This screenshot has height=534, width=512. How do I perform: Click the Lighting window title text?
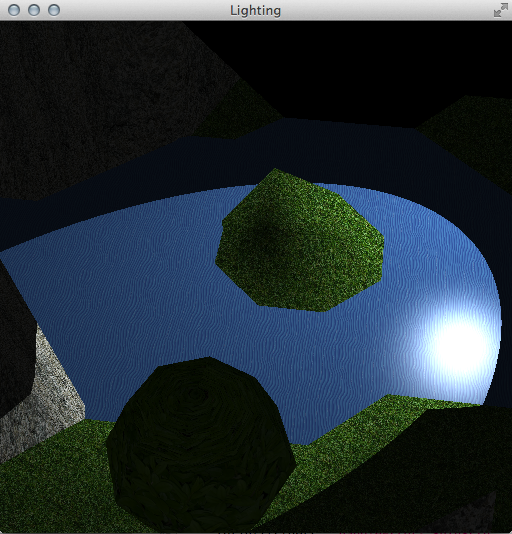(x=255, y=11)
